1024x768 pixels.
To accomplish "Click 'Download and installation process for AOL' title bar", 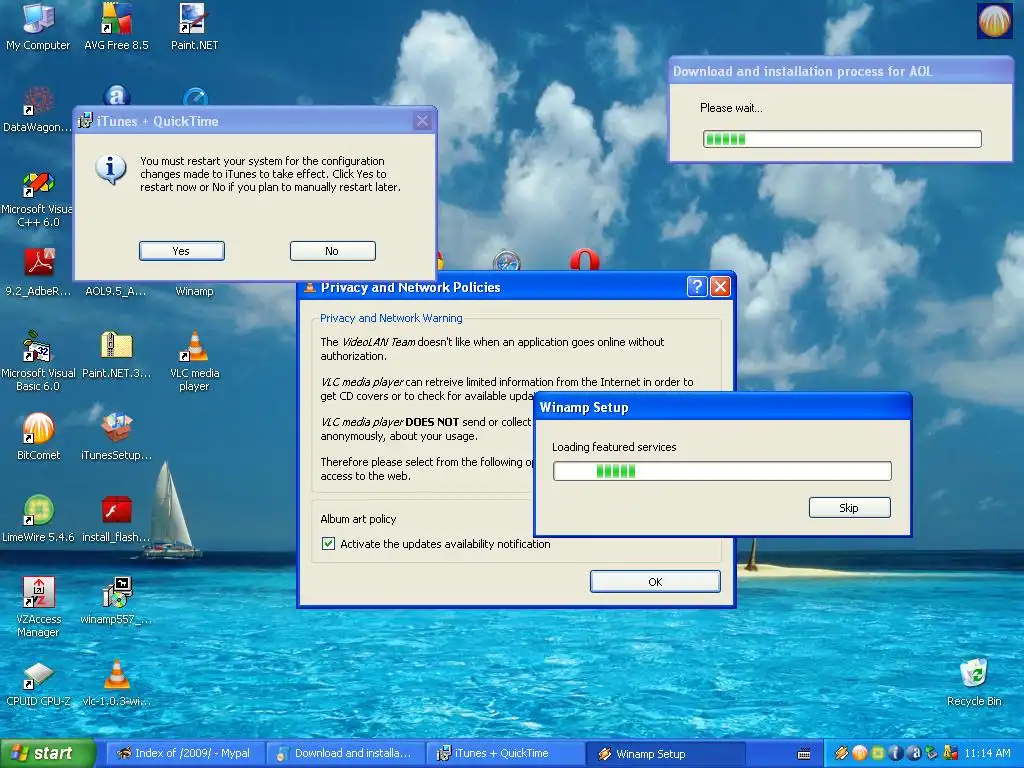I will click(x=841, y=71).
